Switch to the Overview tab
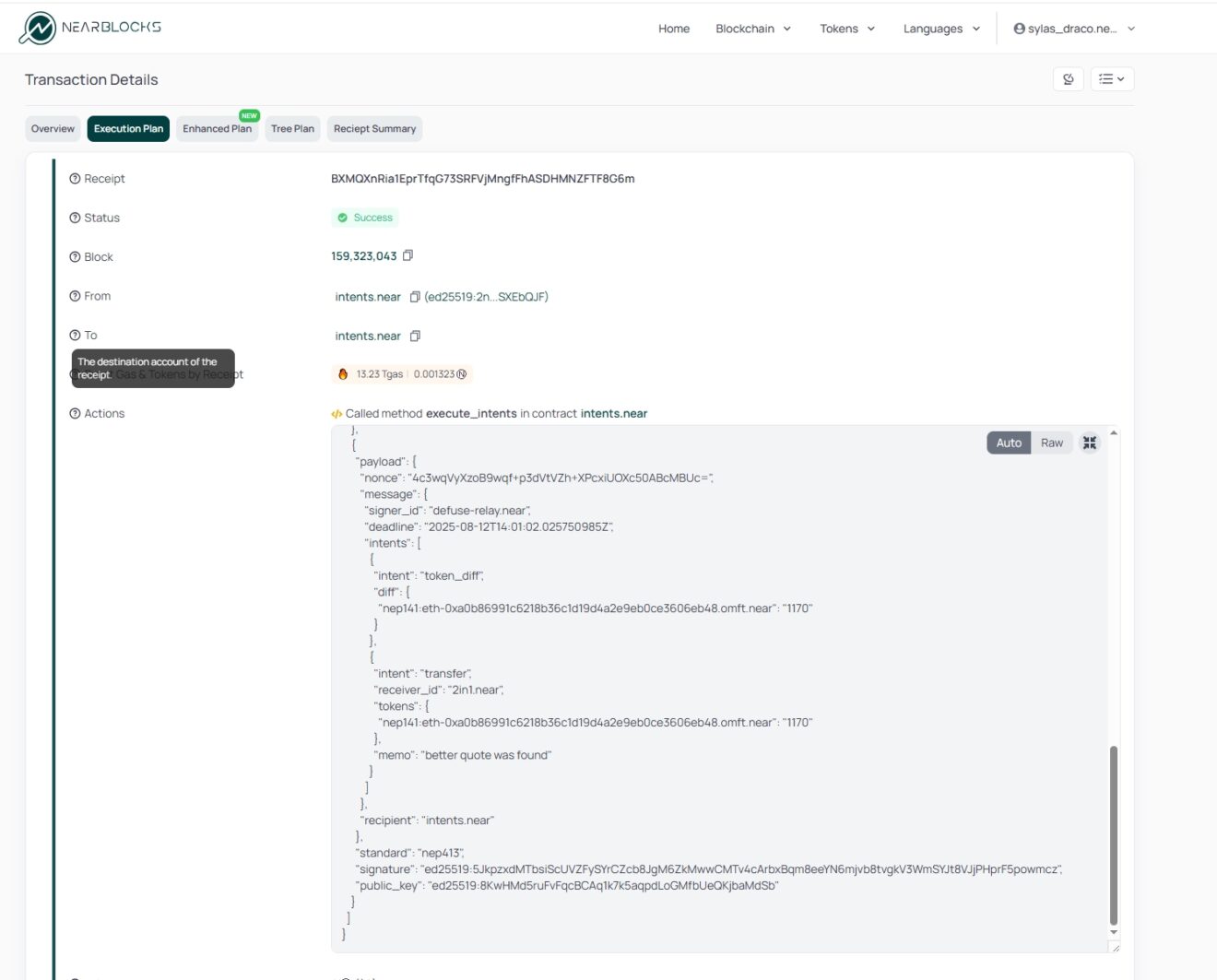The height and width of the screenshot is (980, 1217). point(53,129)
